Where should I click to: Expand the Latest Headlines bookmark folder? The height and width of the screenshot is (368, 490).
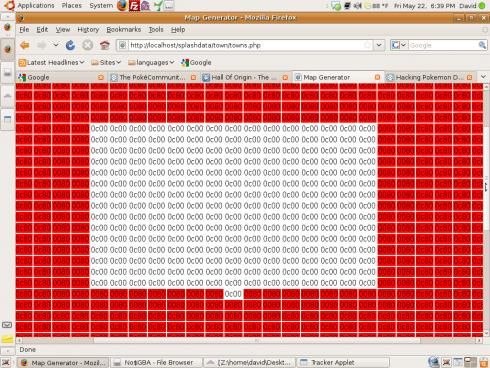click(x=51, y=62)
